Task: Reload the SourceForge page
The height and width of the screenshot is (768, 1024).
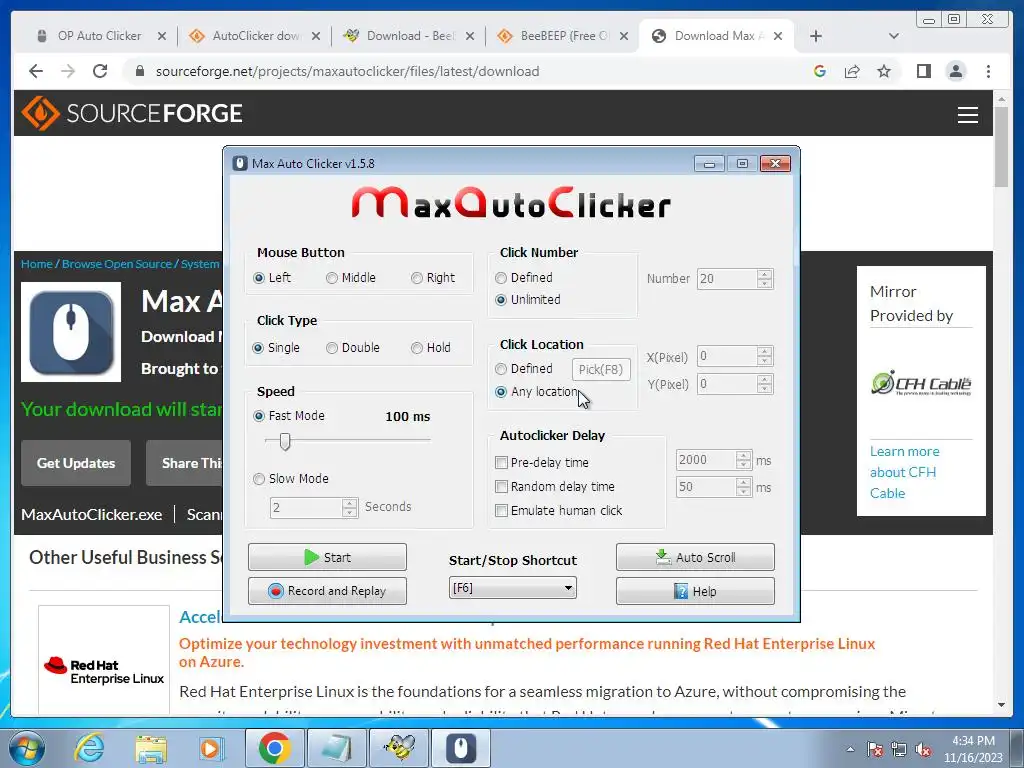Action: (100, 71)
